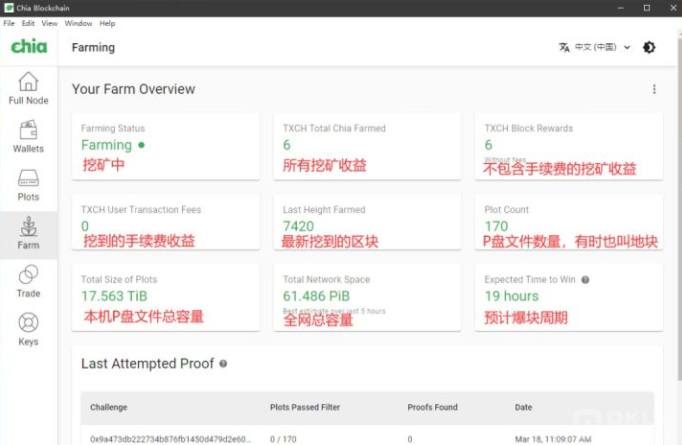682x445 pixels.
Task: Click the Farming page title in header
Action: click(x=93, y=47)
